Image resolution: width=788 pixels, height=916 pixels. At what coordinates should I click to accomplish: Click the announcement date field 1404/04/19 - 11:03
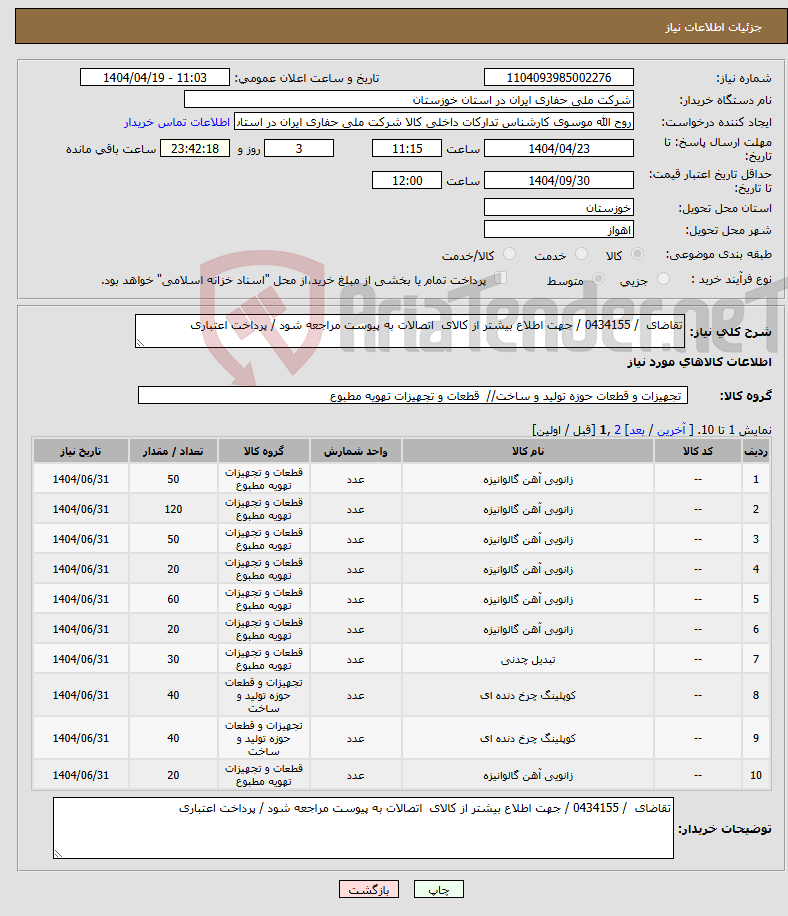155,78
